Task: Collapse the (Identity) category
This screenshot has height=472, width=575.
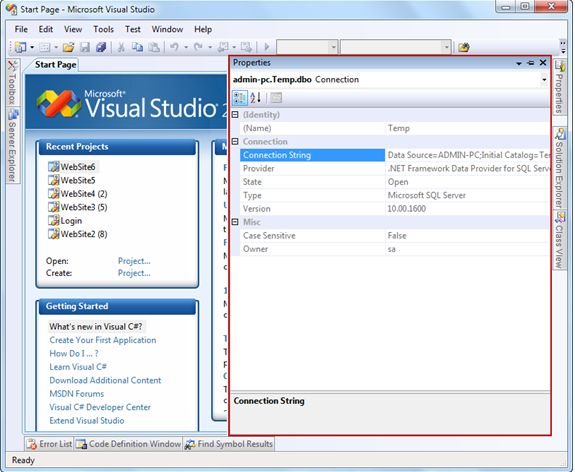Action: (x=235, y=115)
